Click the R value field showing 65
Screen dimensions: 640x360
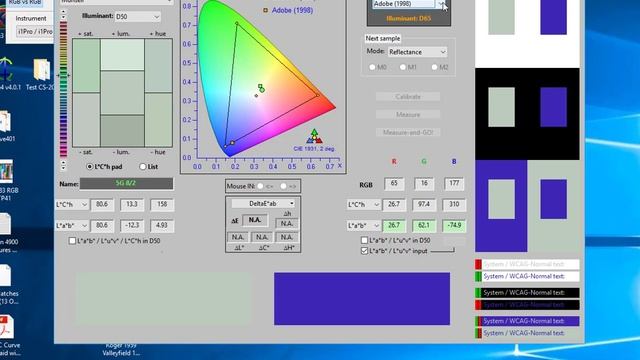coord(394,184)
